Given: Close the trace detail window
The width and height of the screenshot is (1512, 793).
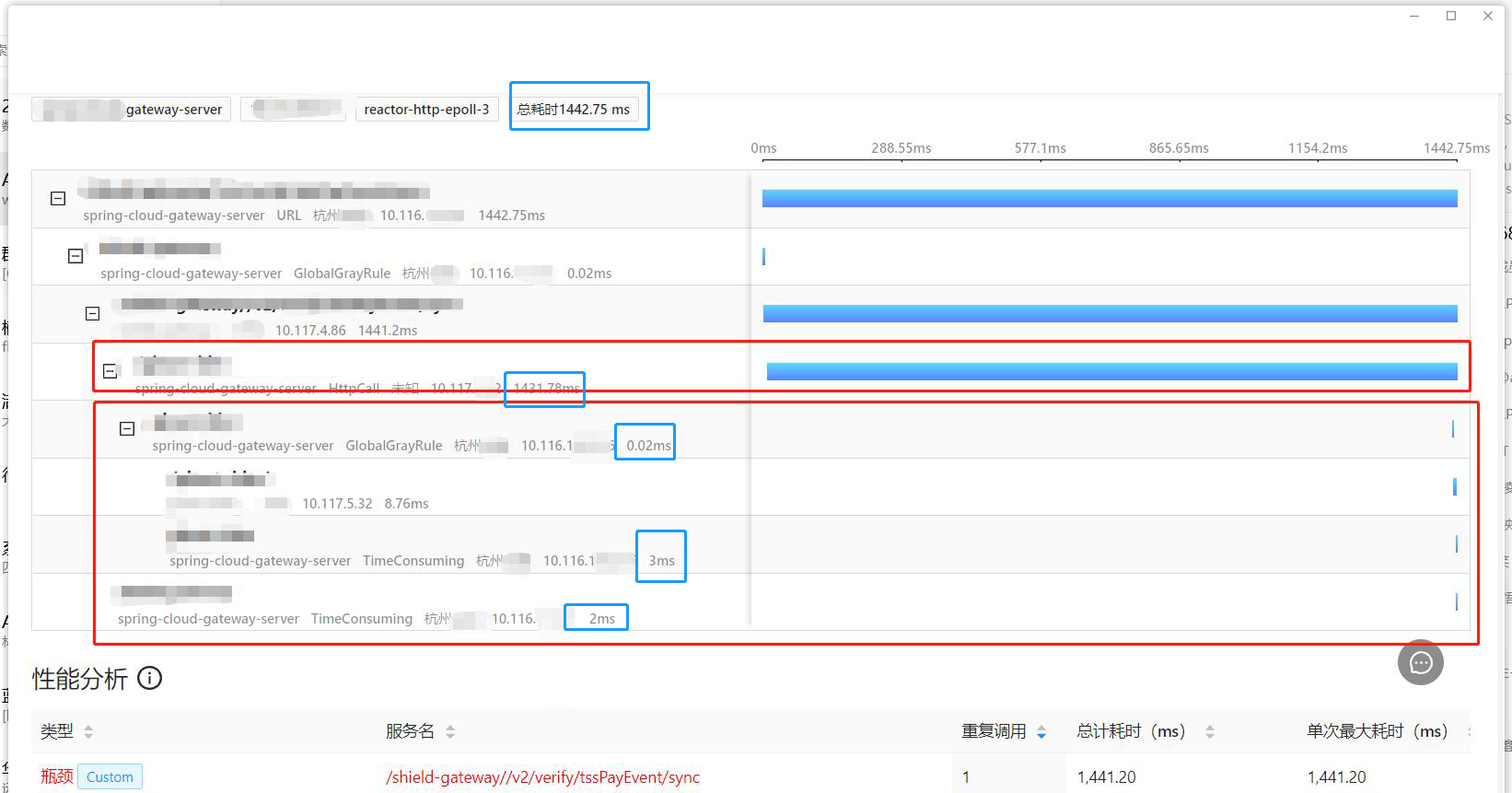Looking at the screenshot, I should tap(1488, 16).
